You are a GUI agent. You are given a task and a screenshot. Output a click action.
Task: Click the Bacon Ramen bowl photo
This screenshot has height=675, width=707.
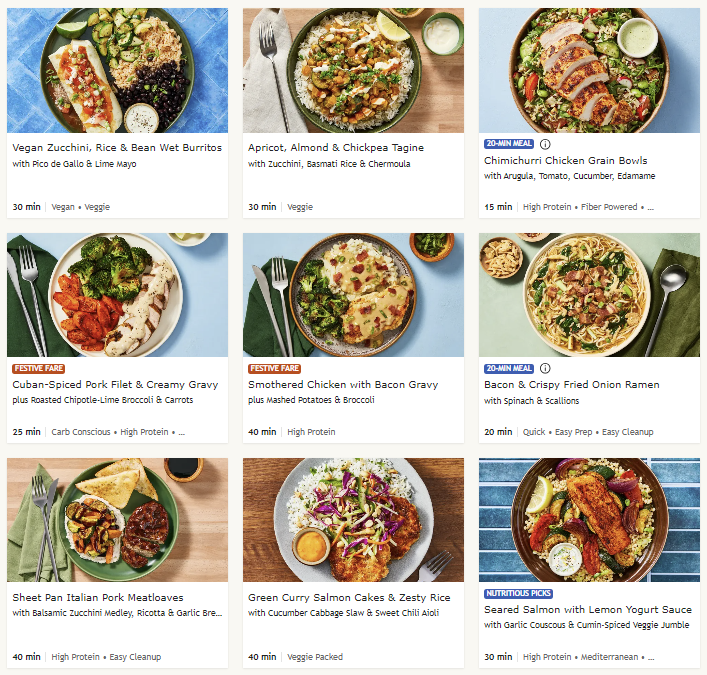coord(589,295)
